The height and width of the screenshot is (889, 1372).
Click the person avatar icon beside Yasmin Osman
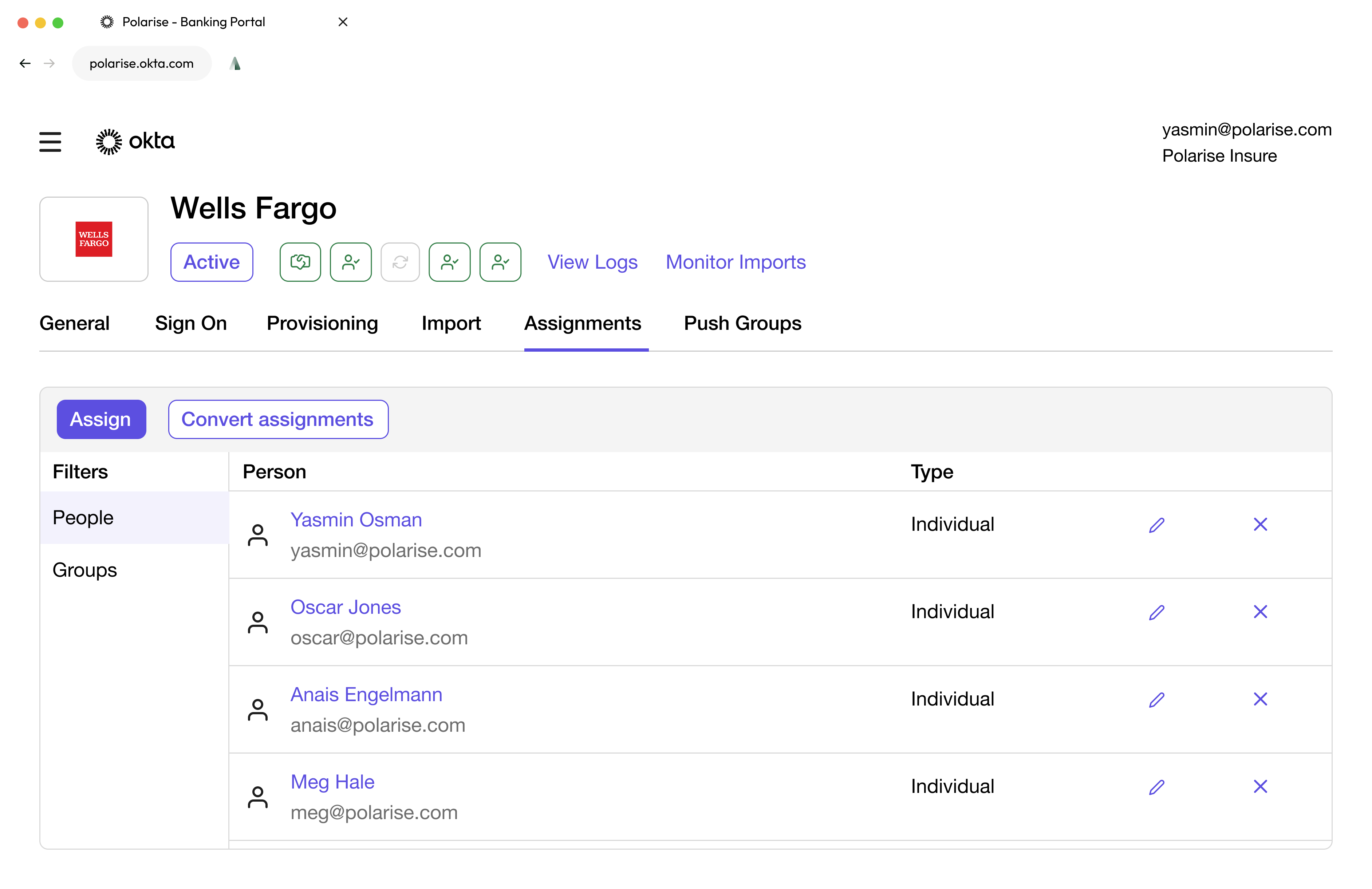click(258, 535)
